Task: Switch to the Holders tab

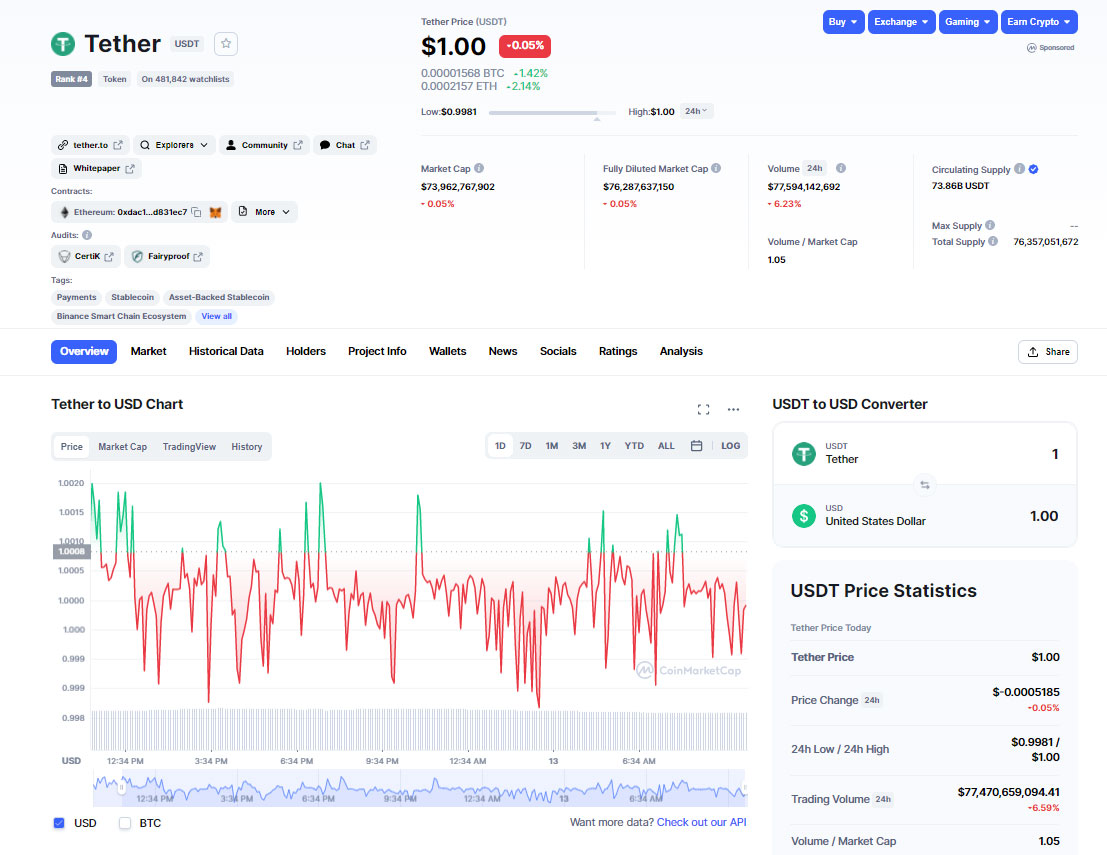Action: pos(306,352)
